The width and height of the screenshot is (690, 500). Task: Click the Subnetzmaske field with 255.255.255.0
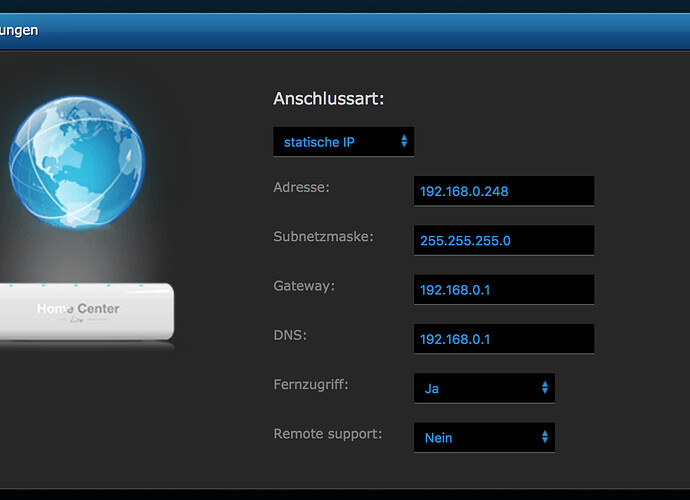coord(504,240)
